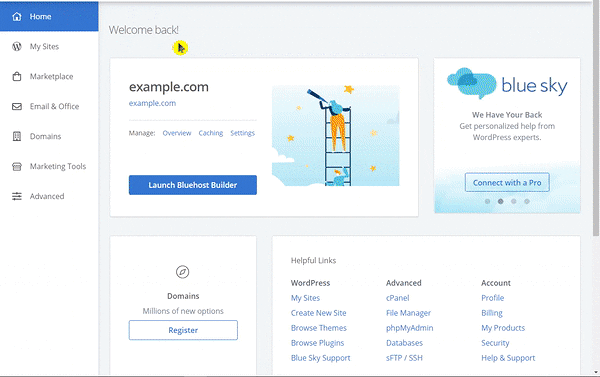Click the telescope ladder illustration
The image size is (600, 377).
pos(336,136)
